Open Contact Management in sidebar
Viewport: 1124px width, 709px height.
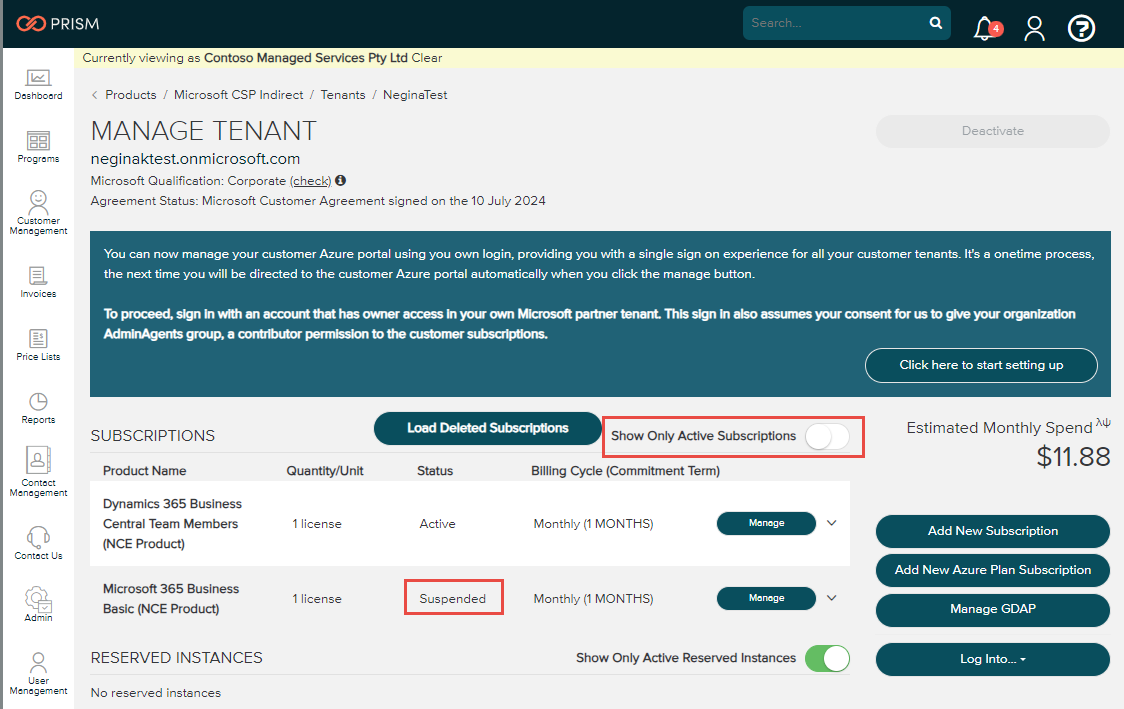(x=38, y=472)
